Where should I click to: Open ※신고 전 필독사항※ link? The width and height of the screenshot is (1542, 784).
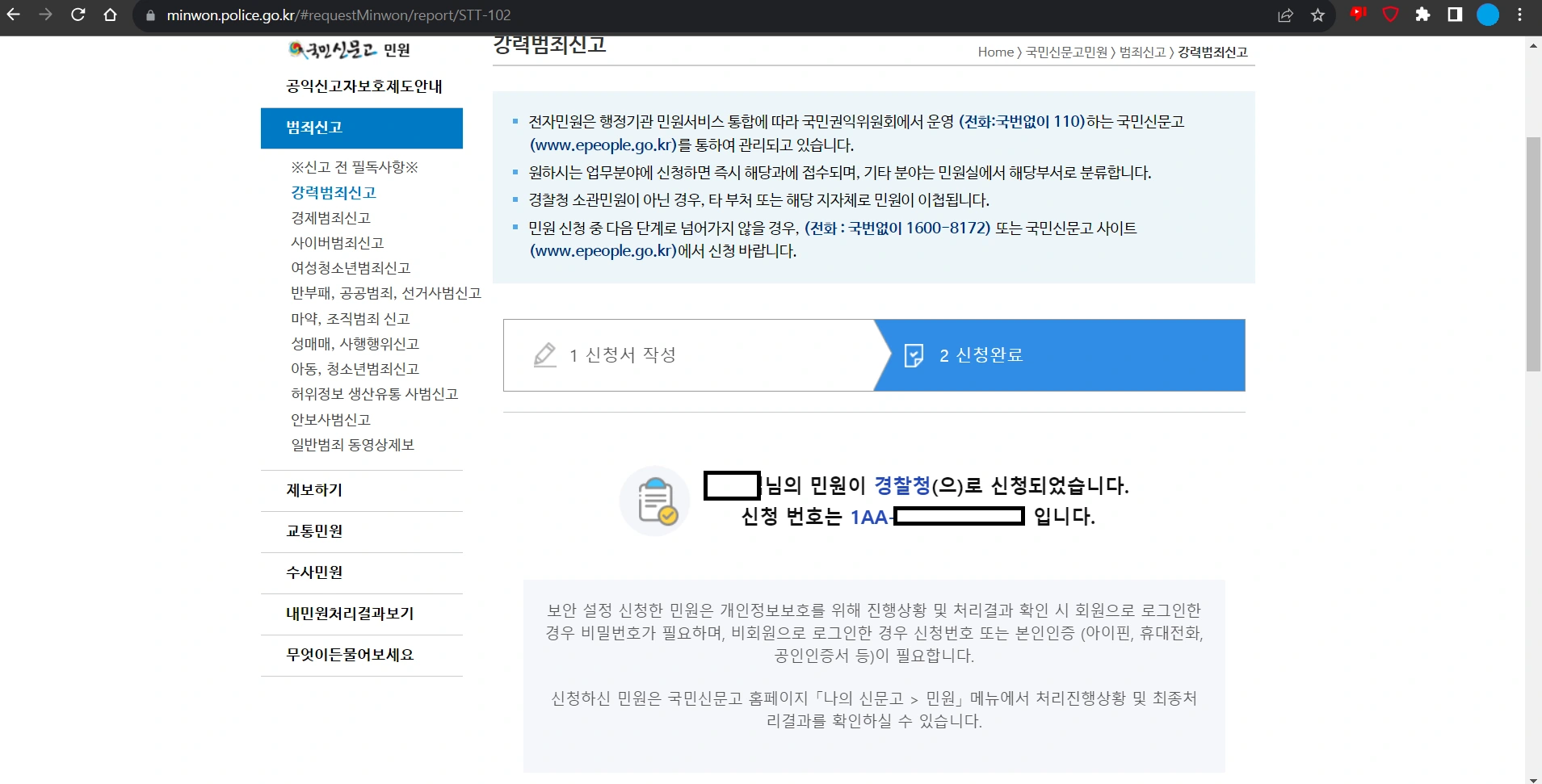[355, 167]
